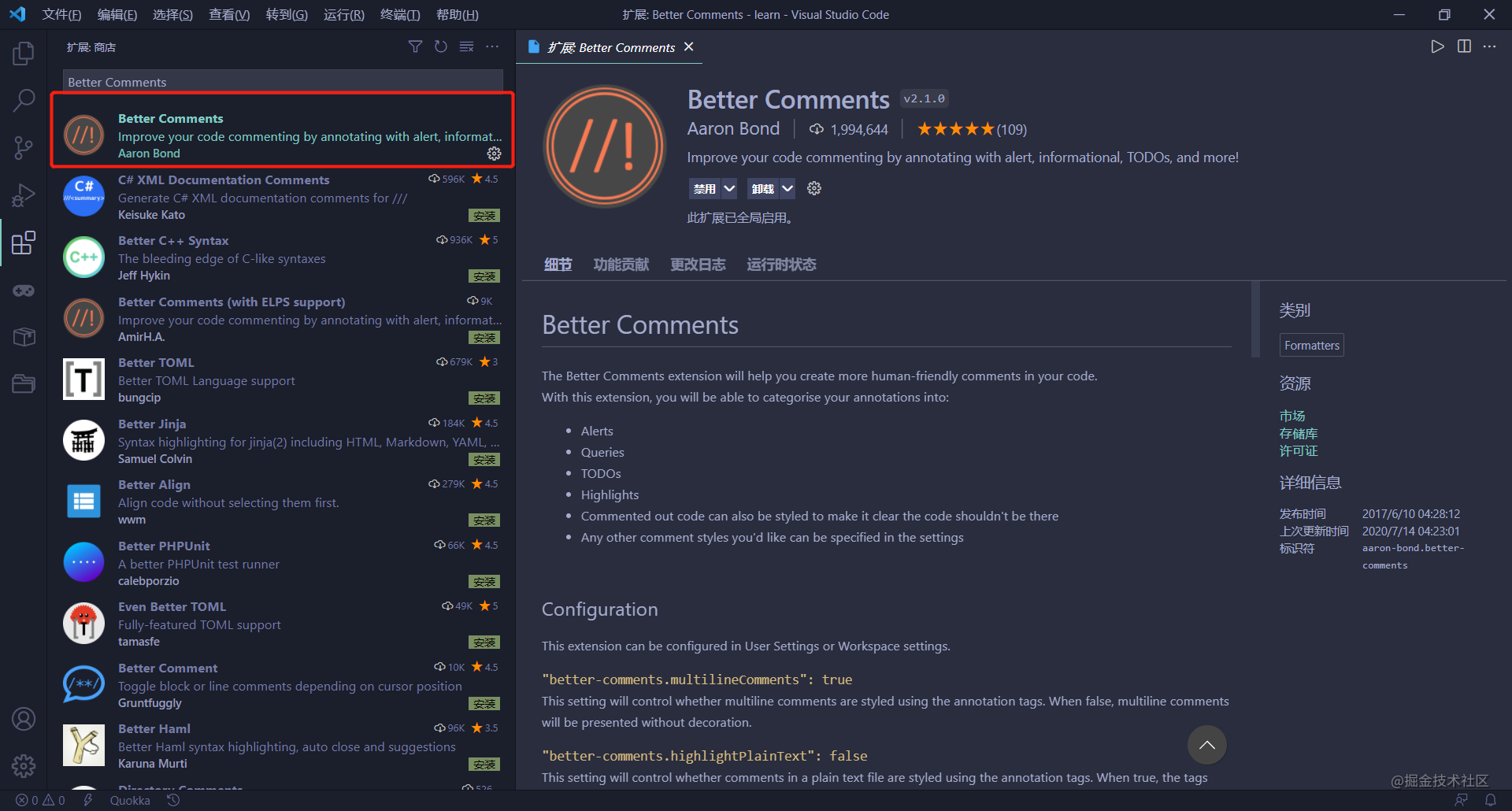Open the Extensions view icon
The height and width of the screenshot is (811, 1512).
(24, 243)
